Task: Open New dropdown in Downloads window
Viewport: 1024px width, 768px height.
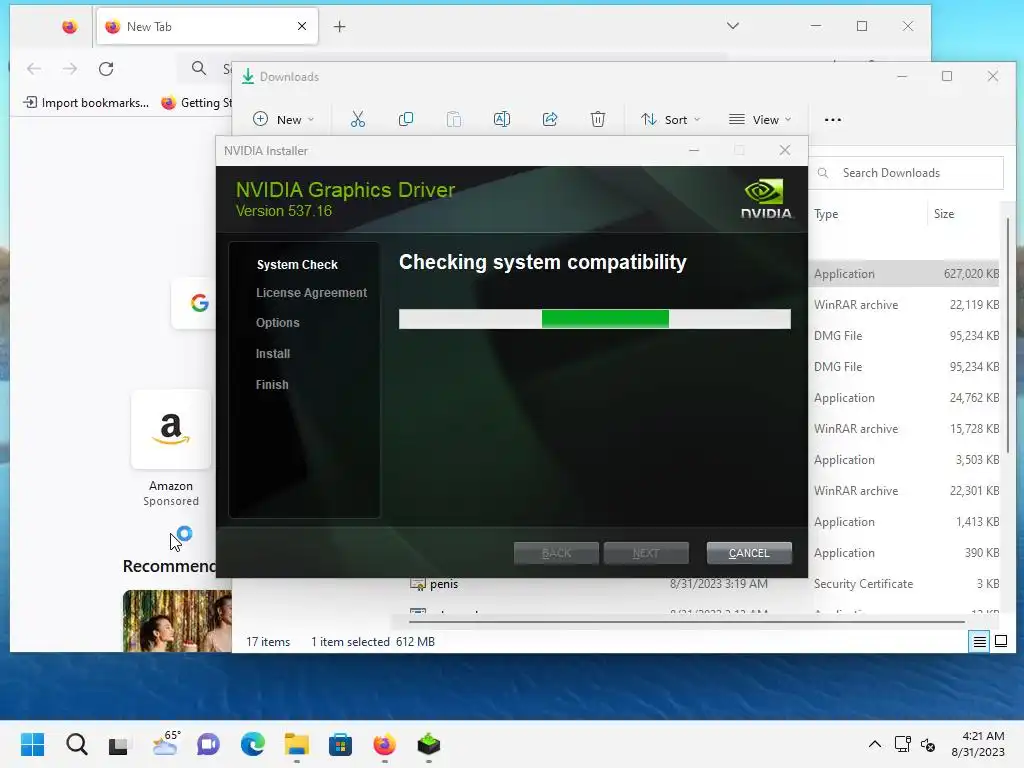Action: tap(283, 120)
